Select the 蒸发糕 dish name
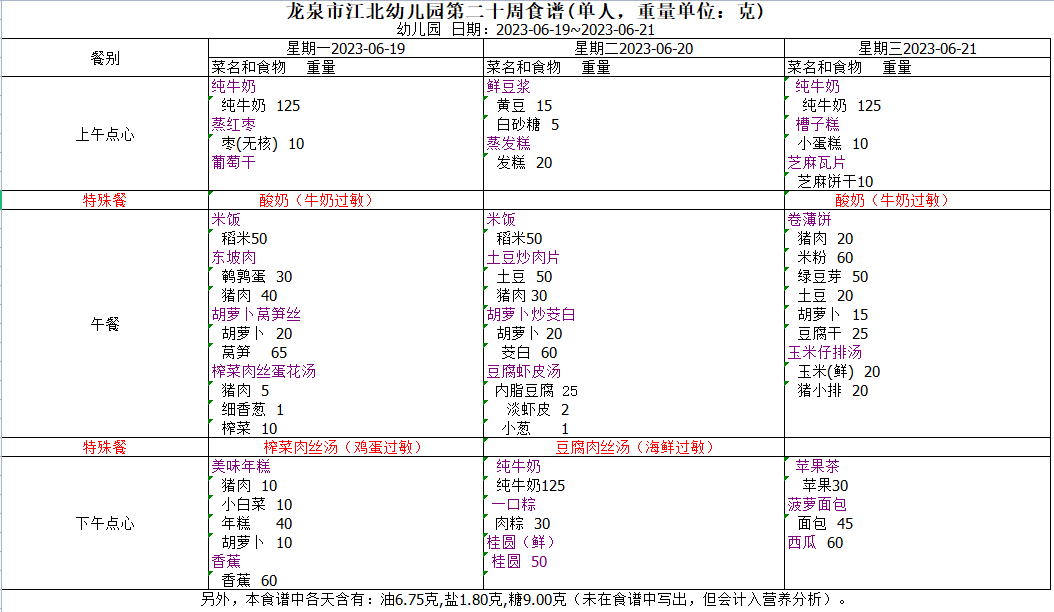This screenshot has width=1054, height=612. click(508, 144)
